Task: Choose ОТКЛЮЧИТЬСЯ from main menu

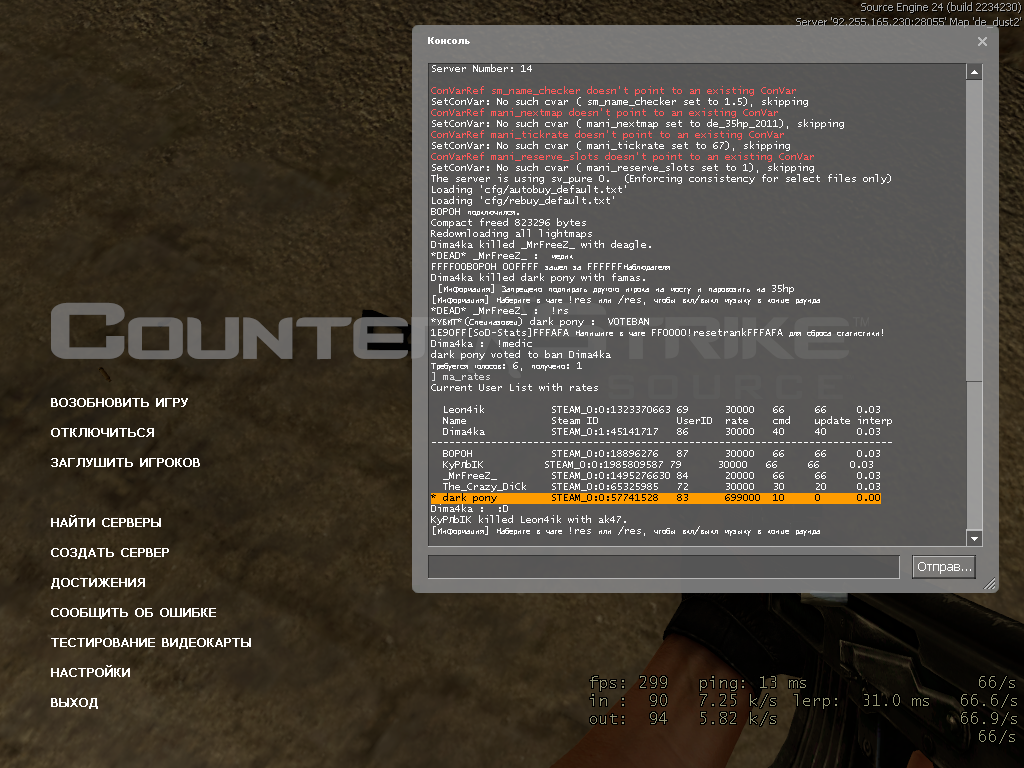Action: click(x=103, y=432)
